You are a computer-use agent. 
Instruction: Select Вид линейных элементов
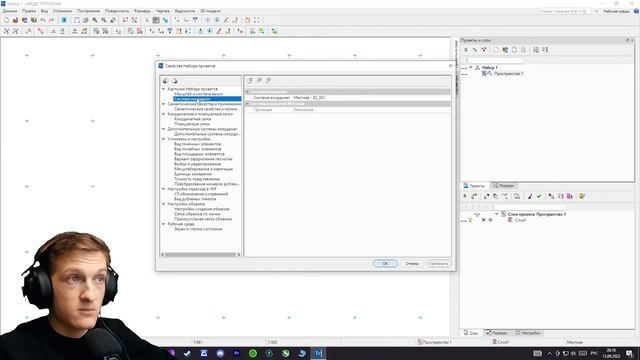coord(198,149)
